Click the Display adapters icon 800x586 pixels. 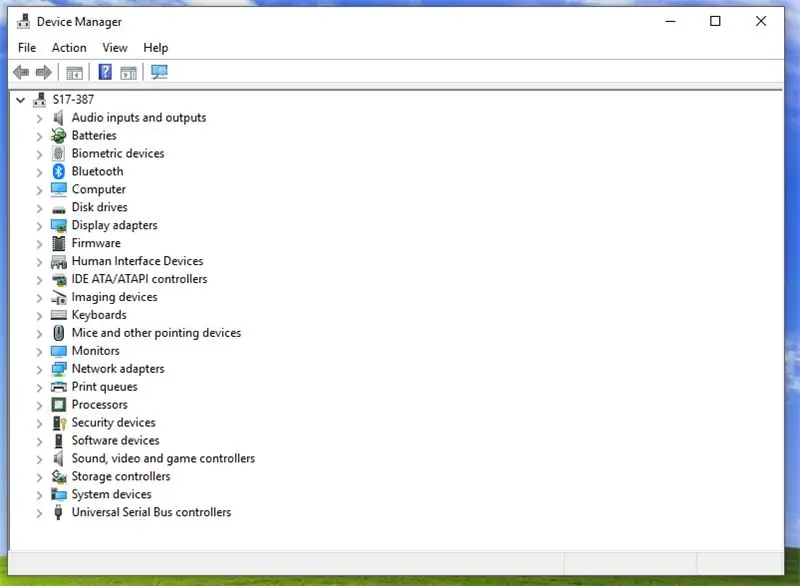click(x=59, y=225)
